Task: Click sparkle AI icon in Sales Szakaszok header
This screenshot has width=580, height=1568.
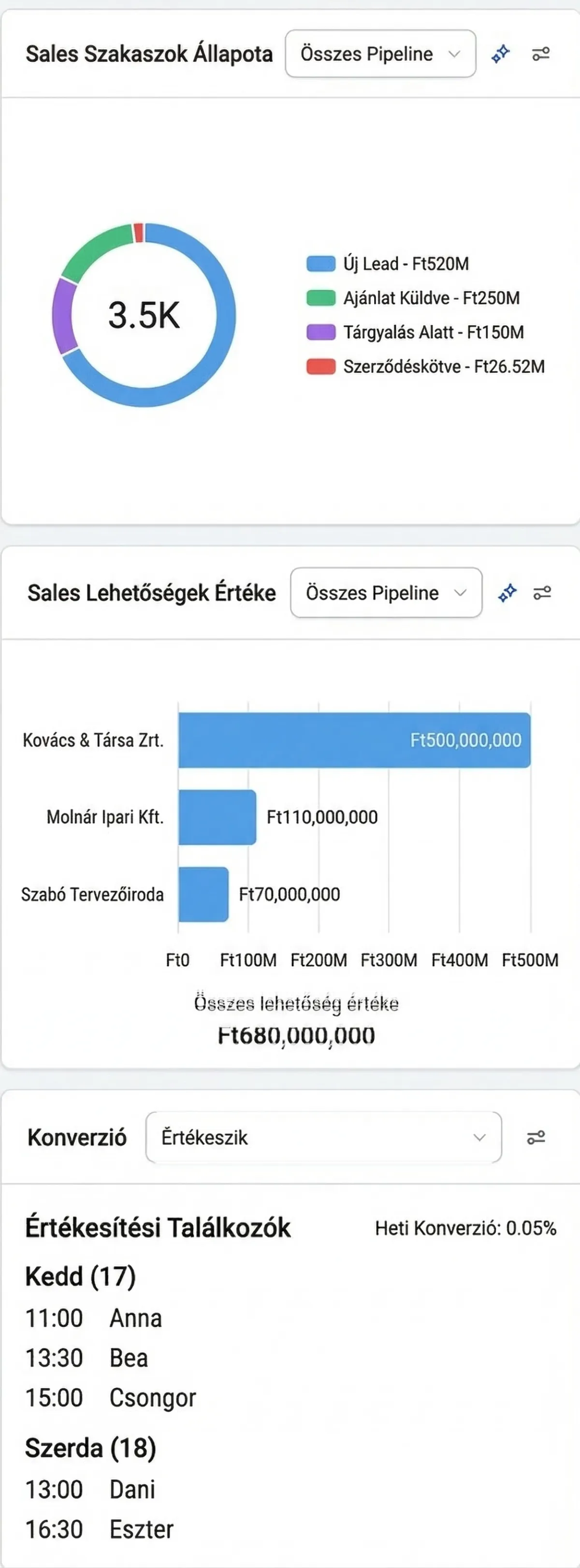Action: pyautogui.click(x=500, y=54)
